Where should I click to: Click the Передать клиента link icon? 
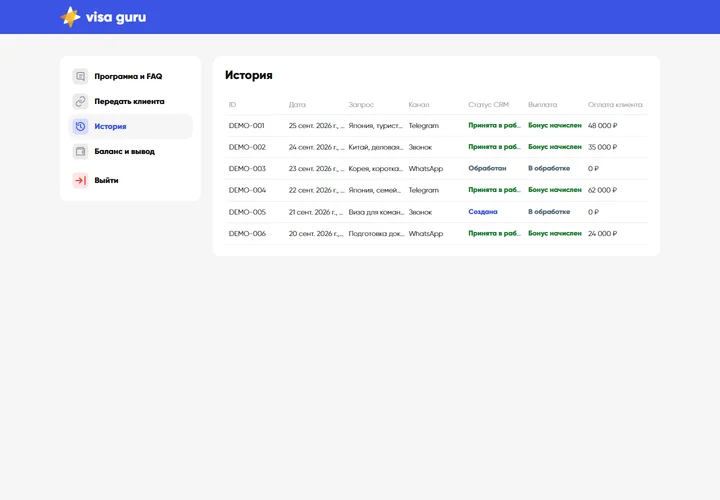pyautogui.click(x=80, y=101)
